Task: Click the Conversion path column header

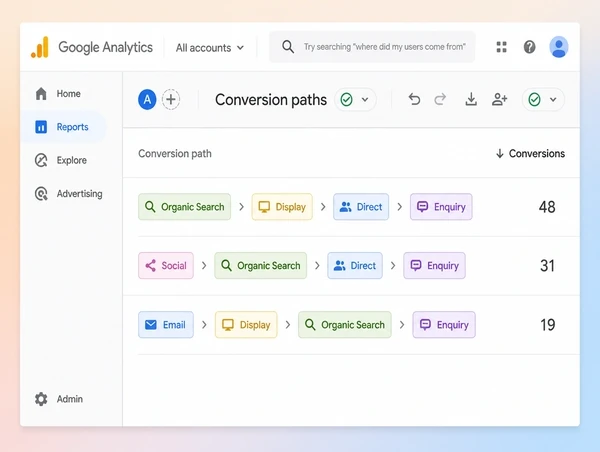Action: point(175,154)
